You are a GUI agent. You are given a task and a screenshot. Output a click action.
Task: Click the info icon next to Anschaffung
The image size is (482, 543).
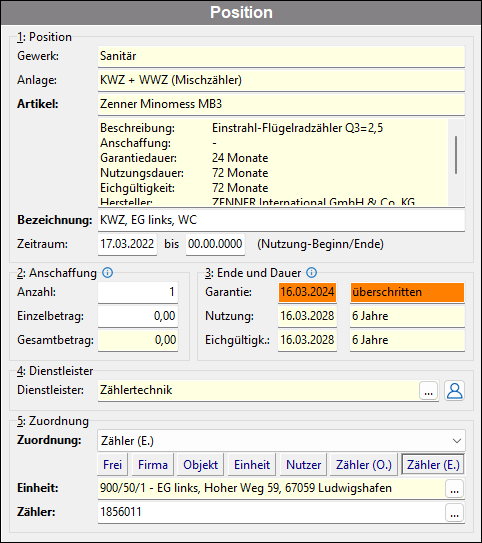[x=107, y=273]
